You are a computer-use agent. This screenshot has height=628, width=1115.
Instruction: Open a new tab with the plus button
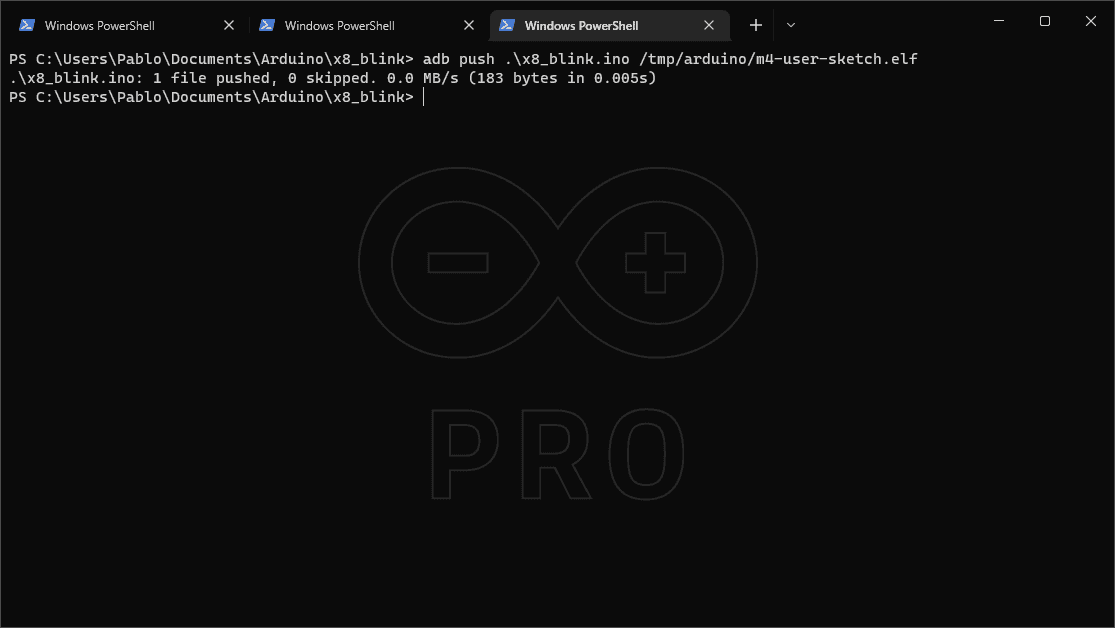coord(756,25)
